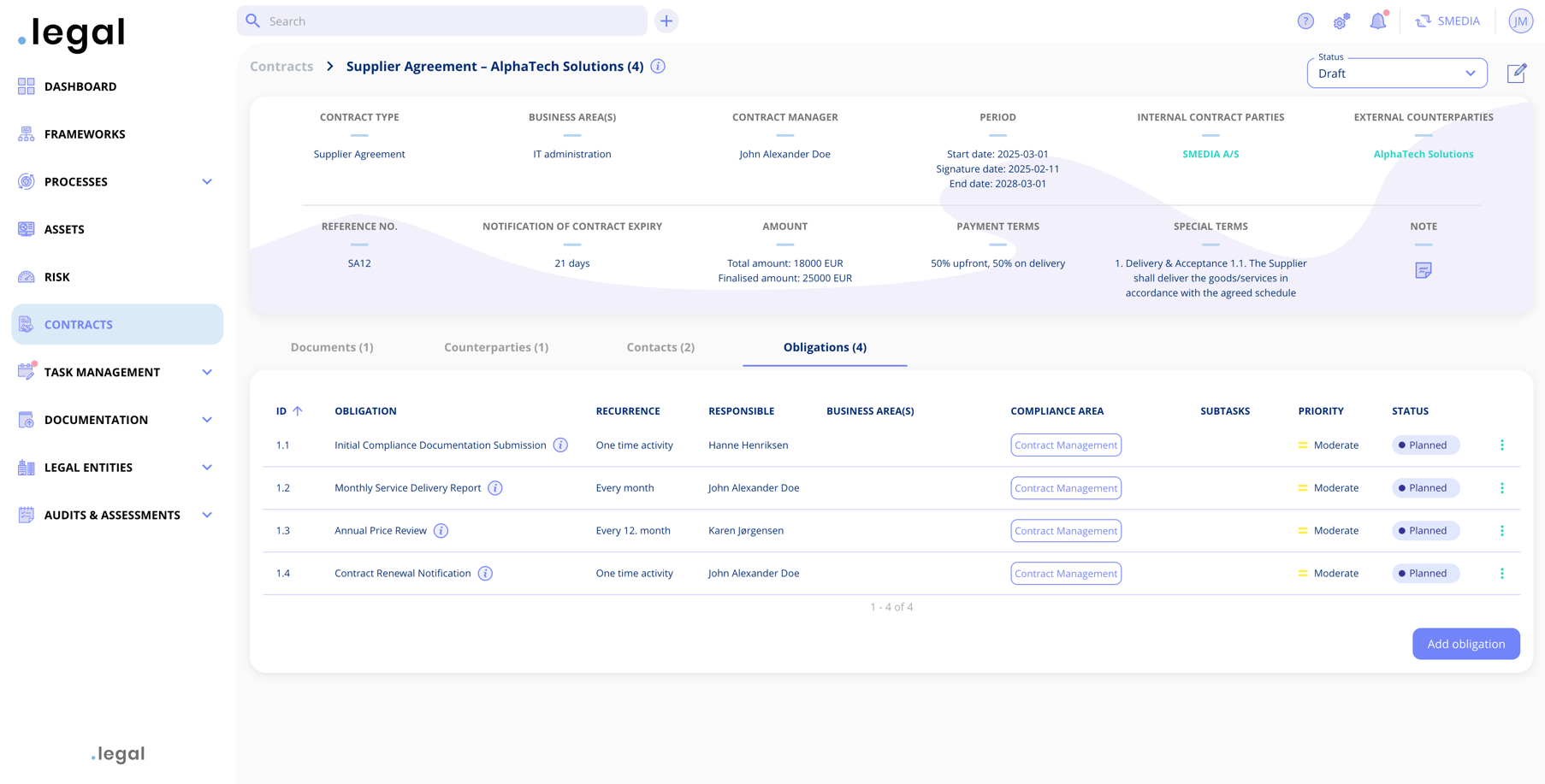Image resolution: width=1545 pixels, height=784 pixels.
Task: Click the edit contract pencil icon
Action: pos(1517,73)
